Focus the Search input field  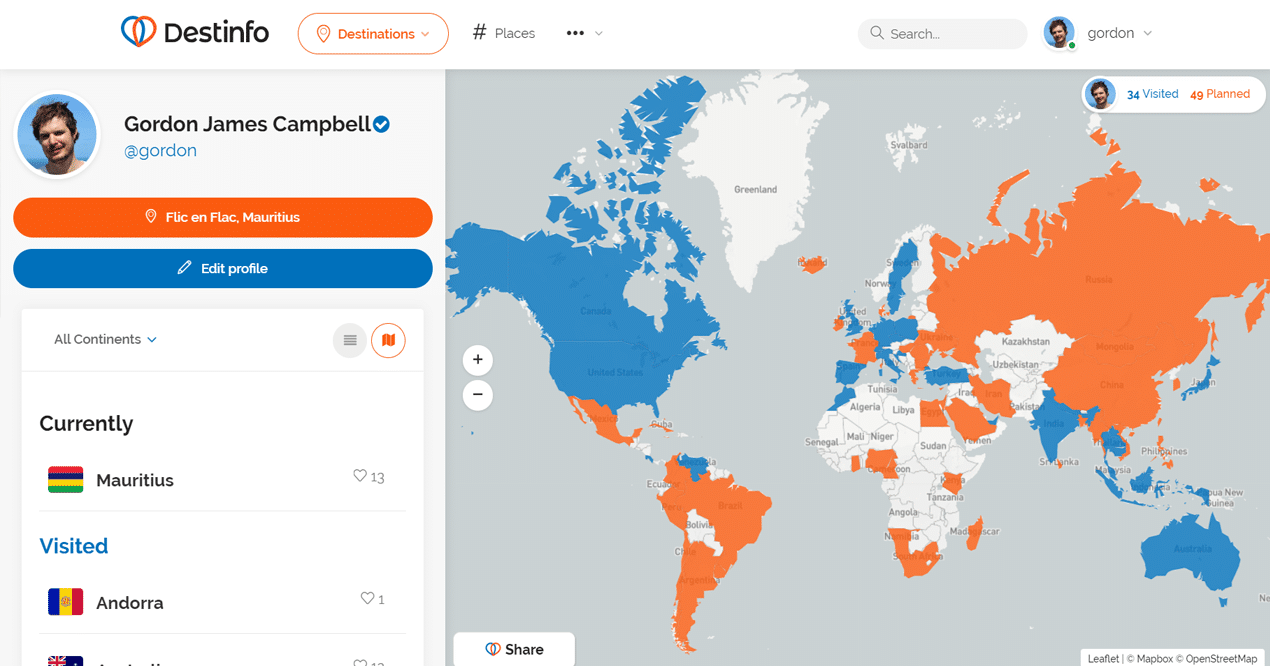pos(942,33)
